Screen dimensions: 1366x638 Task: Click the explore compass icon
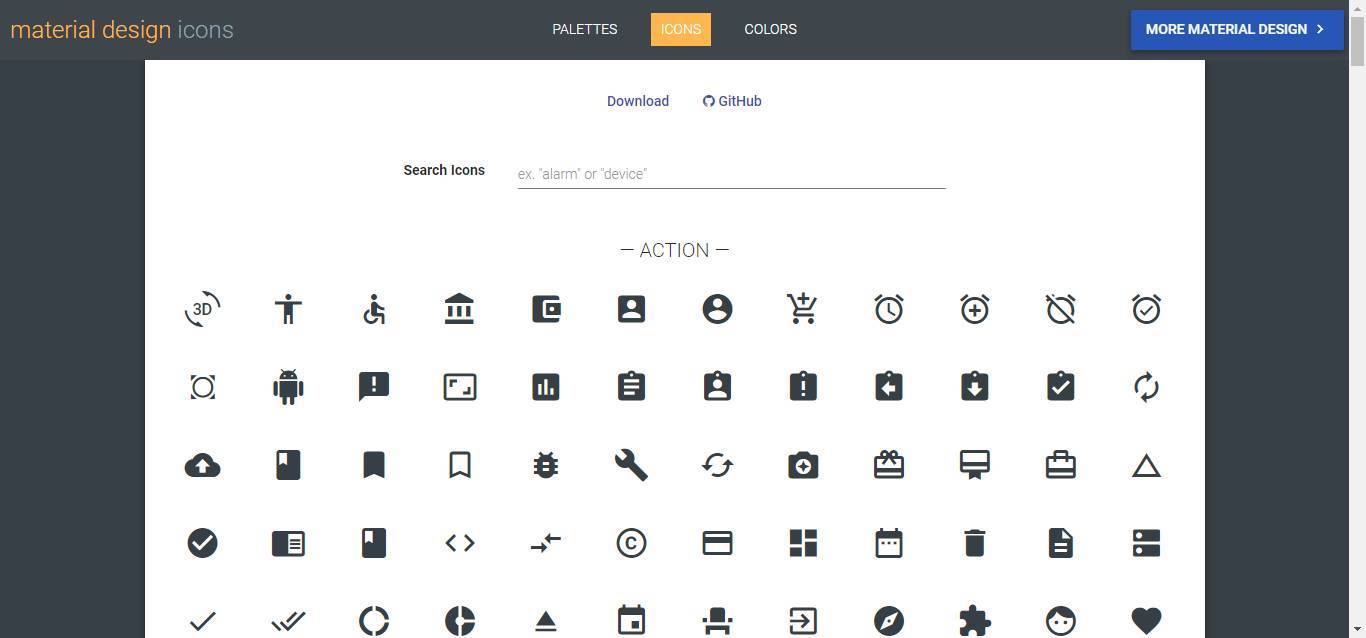[x=889, y=621]
